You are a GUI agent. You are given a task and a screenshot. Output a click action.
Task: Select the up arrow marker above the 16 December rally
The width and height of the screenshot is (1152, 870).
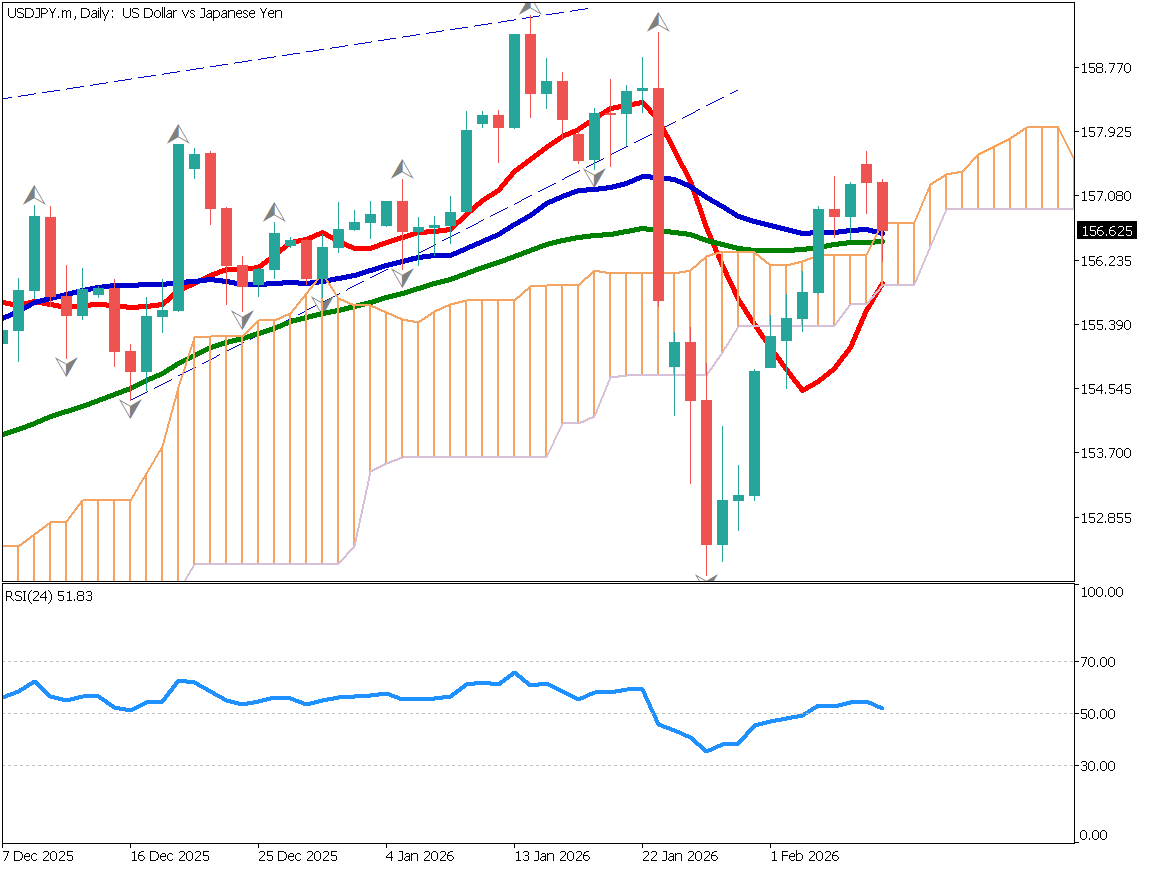point(177,136)
